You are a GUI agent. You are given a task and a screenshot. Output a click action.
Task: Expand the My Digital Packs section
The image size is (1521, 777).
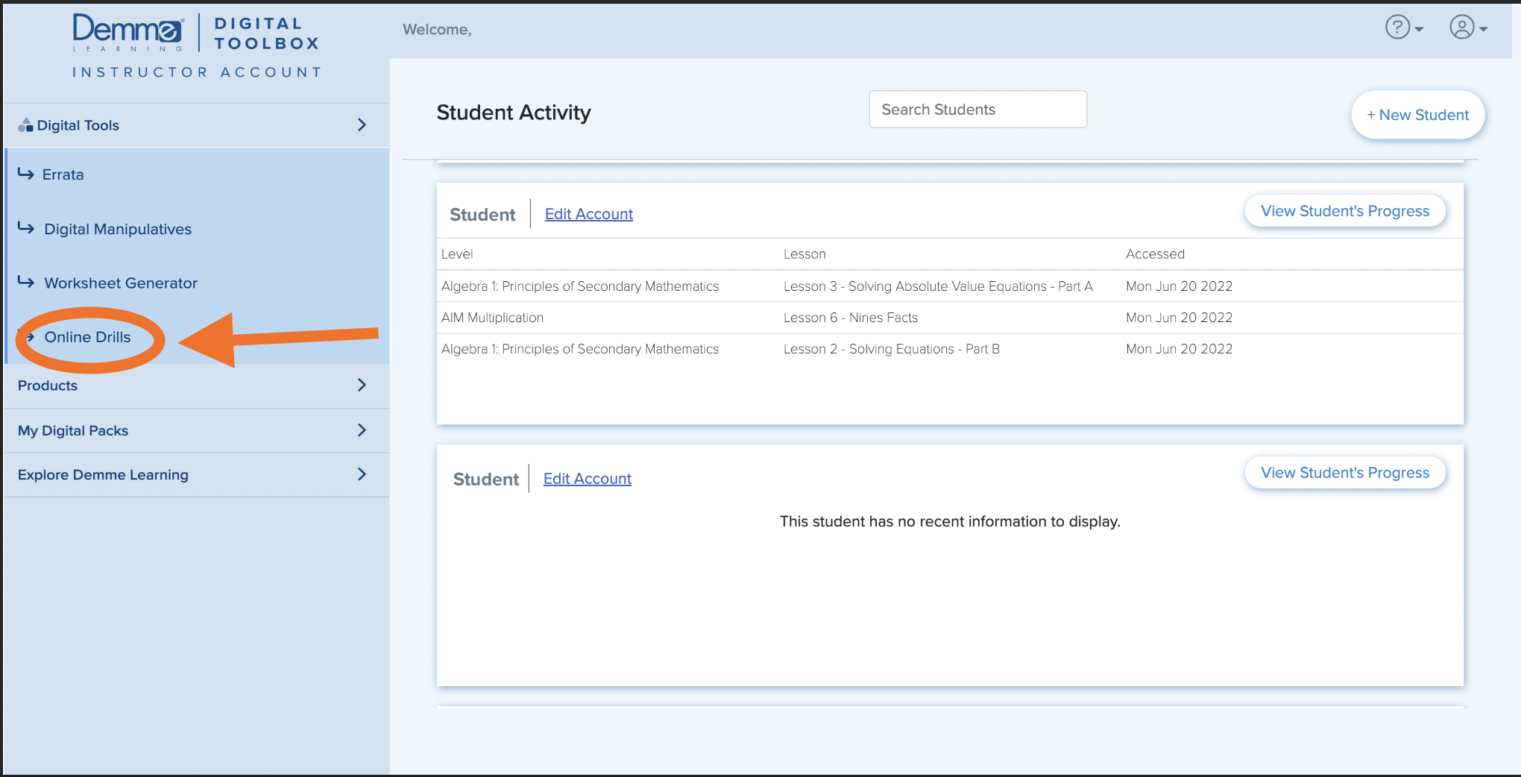click(363, 430)
